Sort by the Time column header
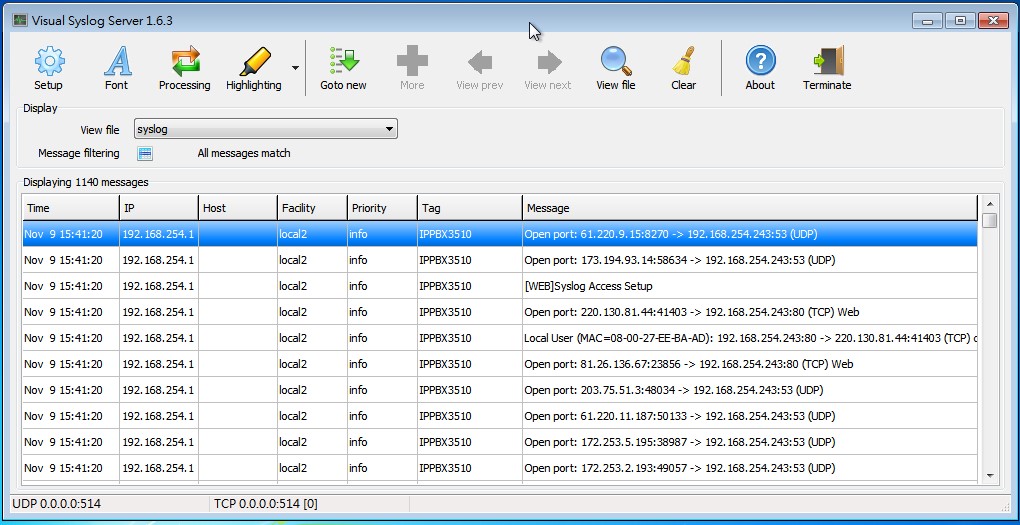The image size is (1020, 525). 70,208
